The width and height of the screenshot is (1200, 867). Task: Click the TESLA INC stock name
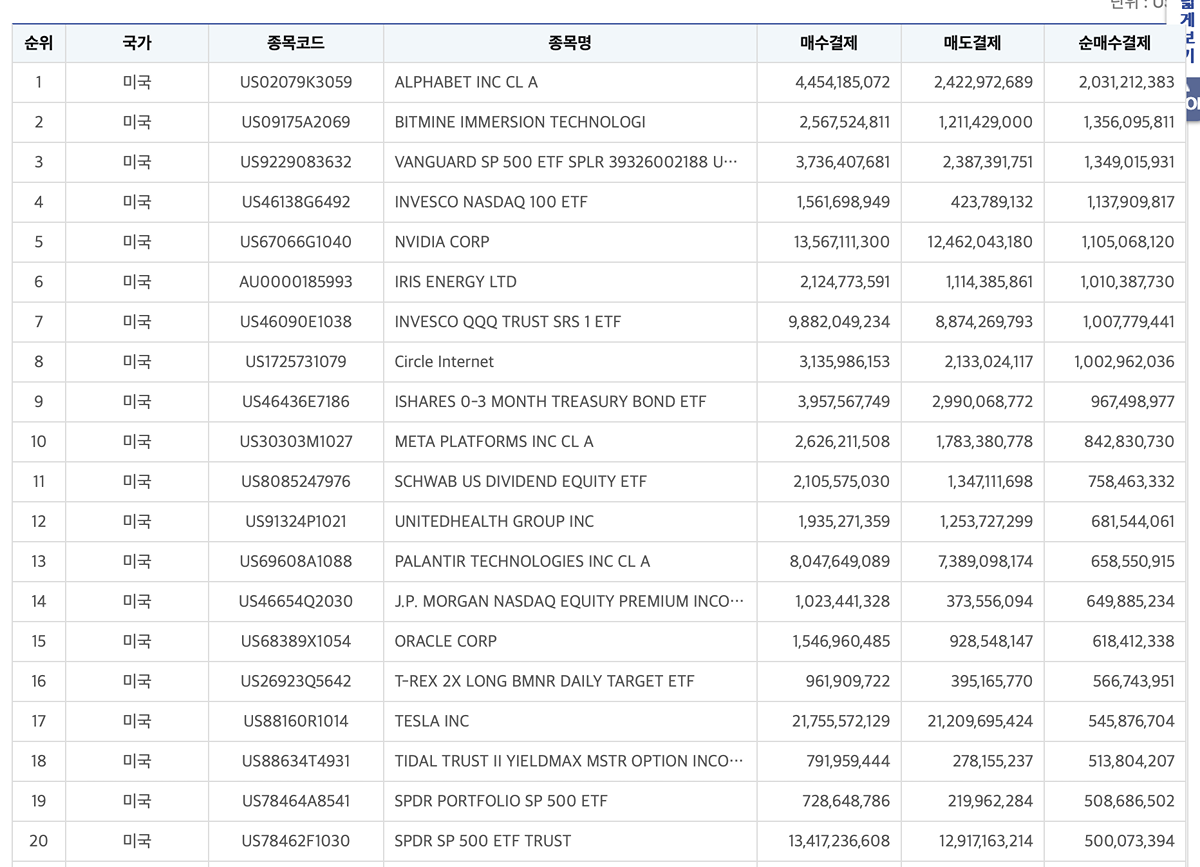coord(432,721)
